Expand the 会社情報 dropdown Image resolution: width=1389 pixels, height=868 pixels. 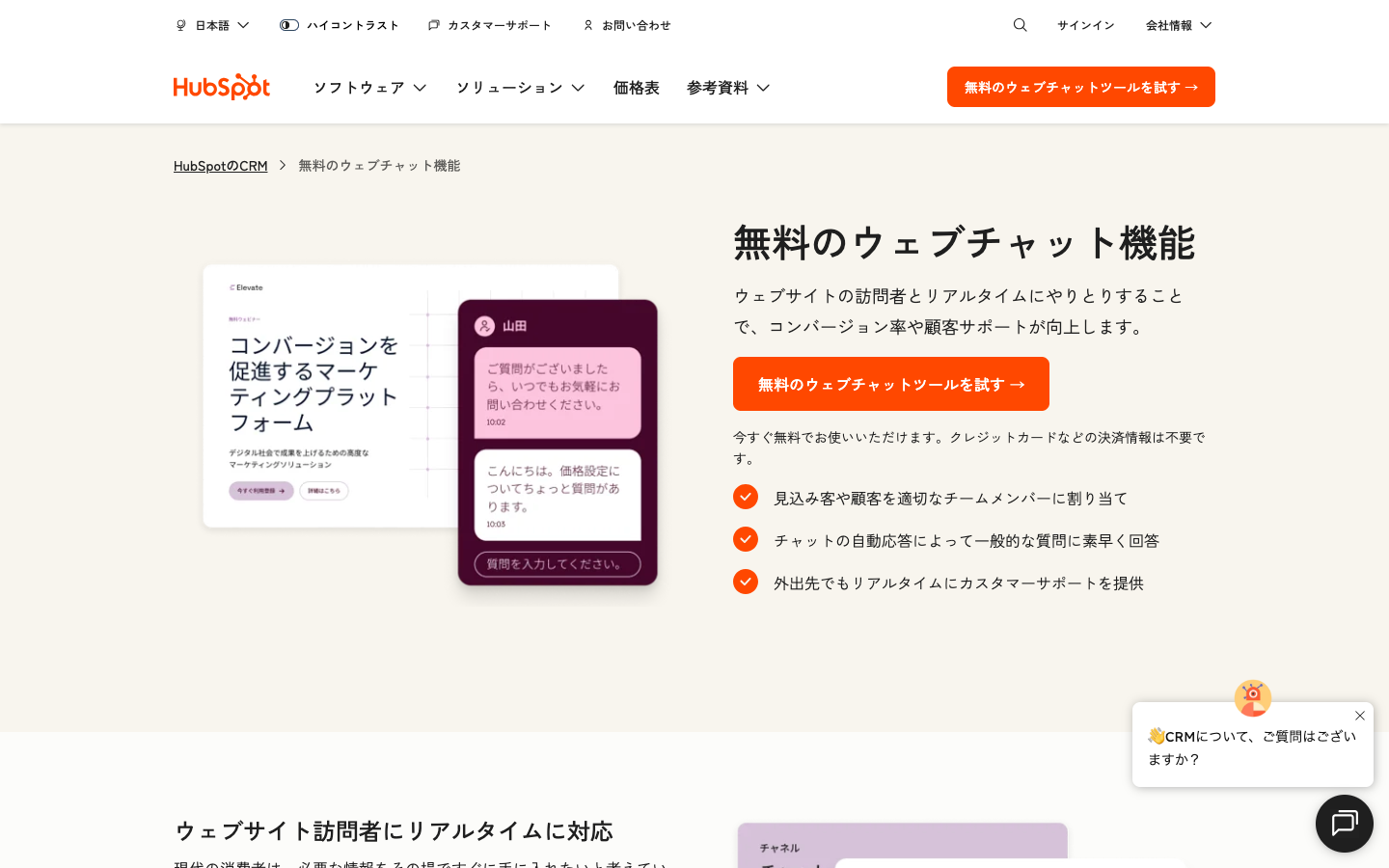[1178, 25]
